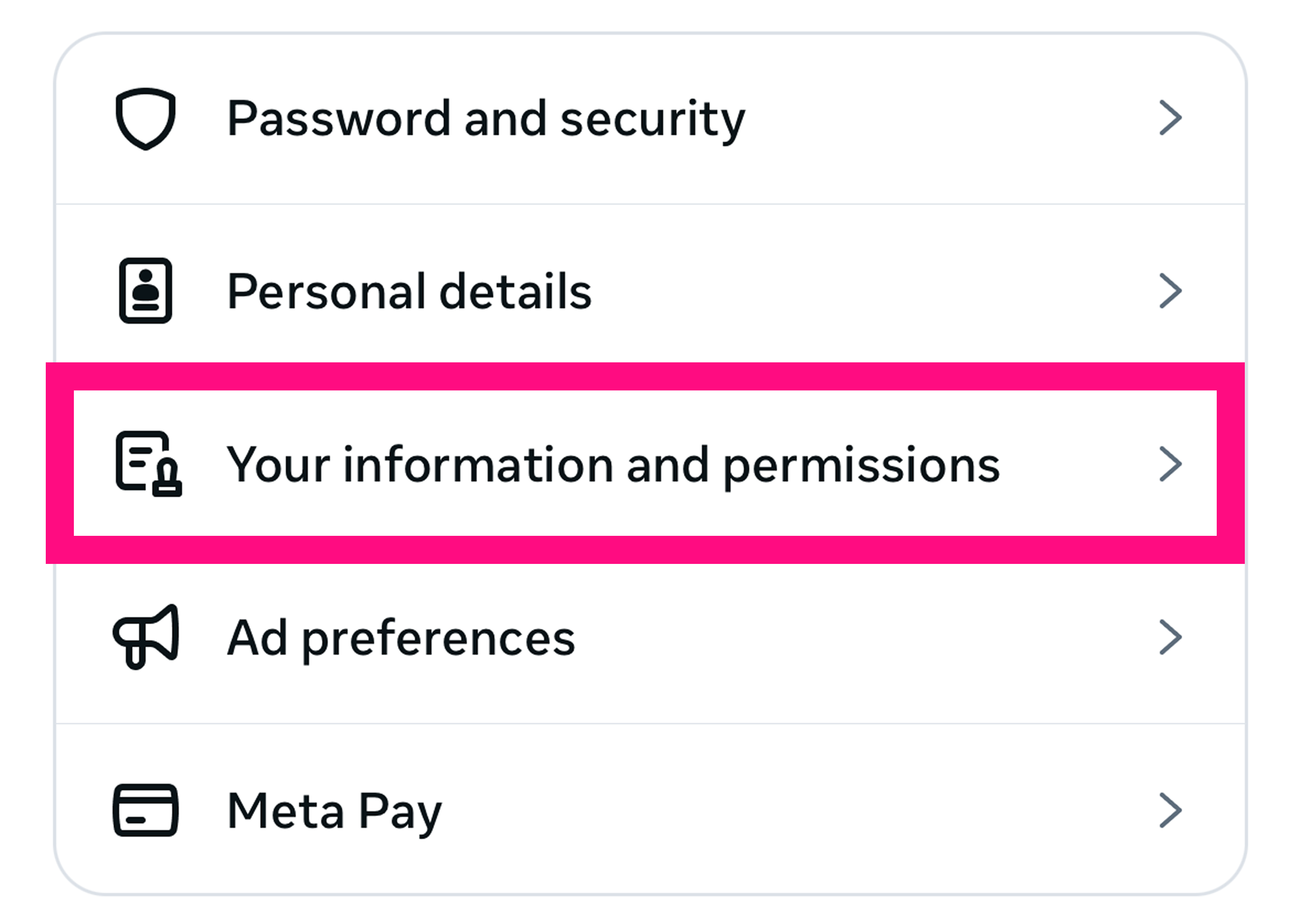
Task: Click the shield icon for Password and security
Action: pyautogui.click(x=145, y=119)
